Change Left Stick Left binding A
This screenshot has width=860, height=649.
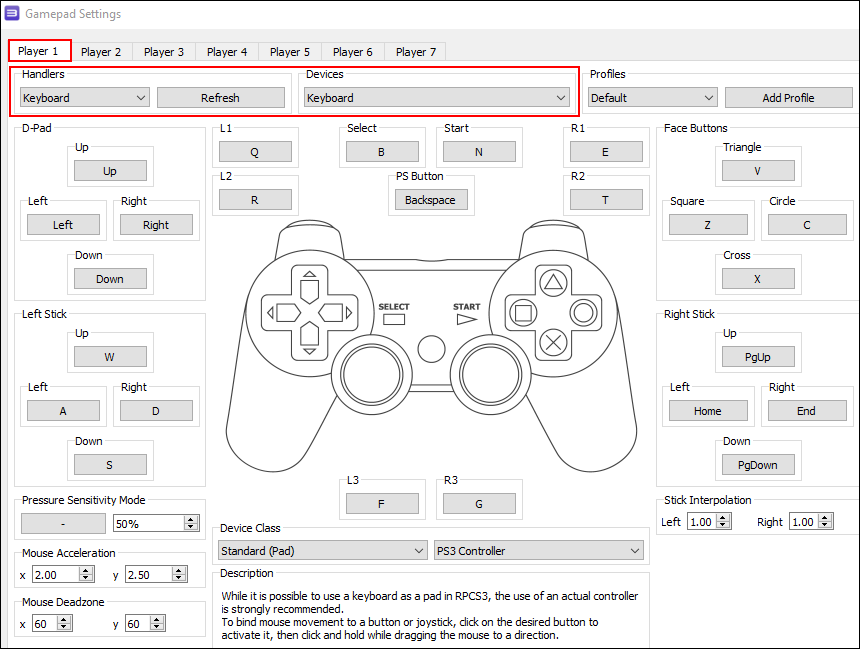click(64, 411)
